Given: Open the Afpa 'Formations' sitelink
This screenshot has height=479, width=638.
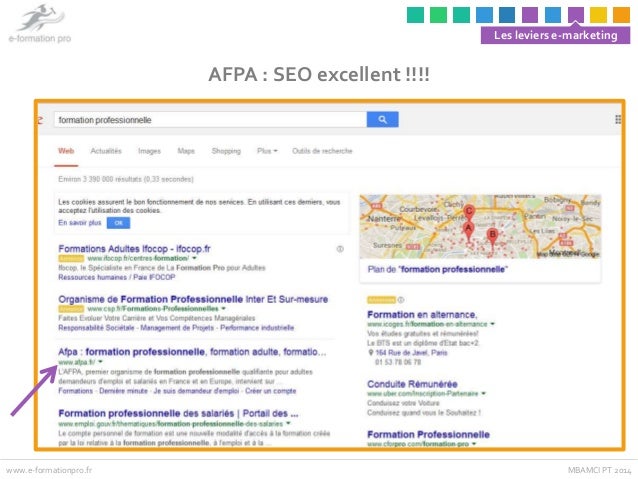Looking at the screenshot, I should click(x=76, y=391).
